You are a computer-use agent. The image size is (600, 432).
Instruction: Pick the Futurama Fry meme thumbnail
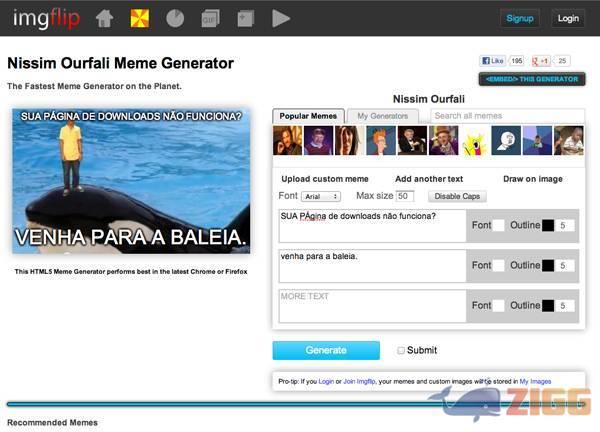tap(380, 141)
